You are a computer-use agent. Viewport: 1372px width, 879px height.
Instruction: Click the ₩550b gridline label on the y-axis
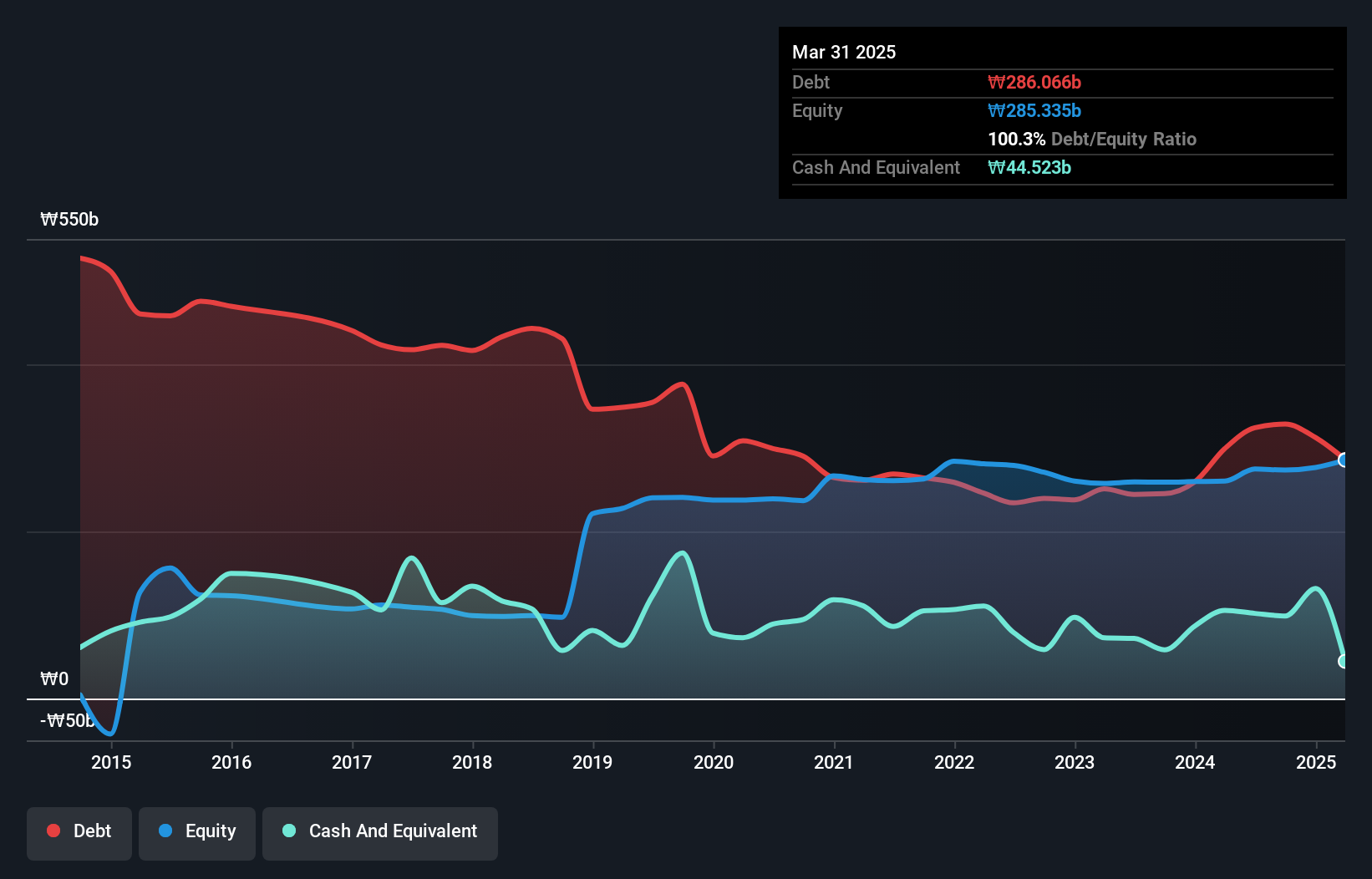[x=69, y=220]
